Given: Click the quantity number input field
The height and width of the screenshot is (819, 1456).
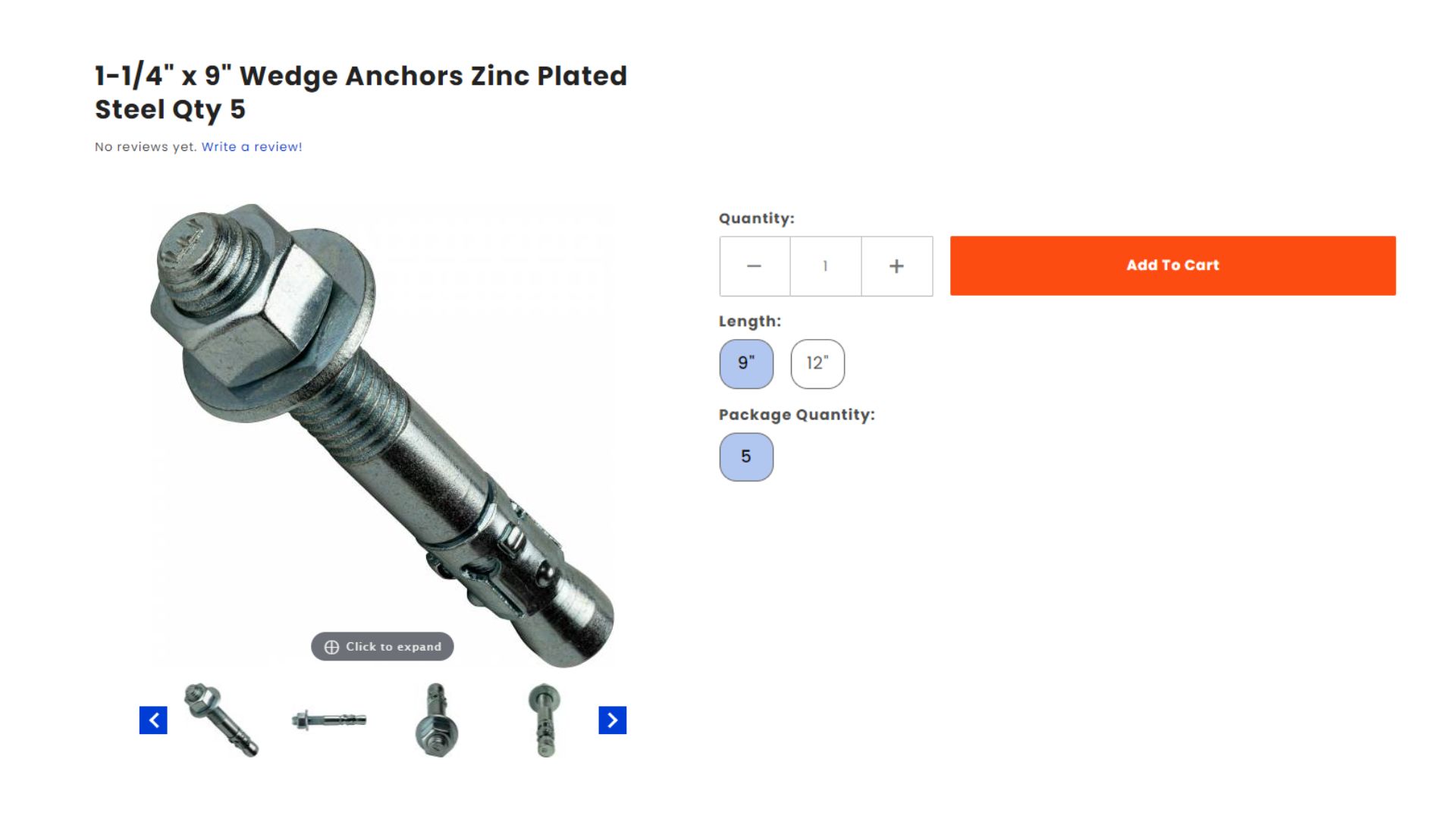Looking at the screenshot, I should [825, 266].
